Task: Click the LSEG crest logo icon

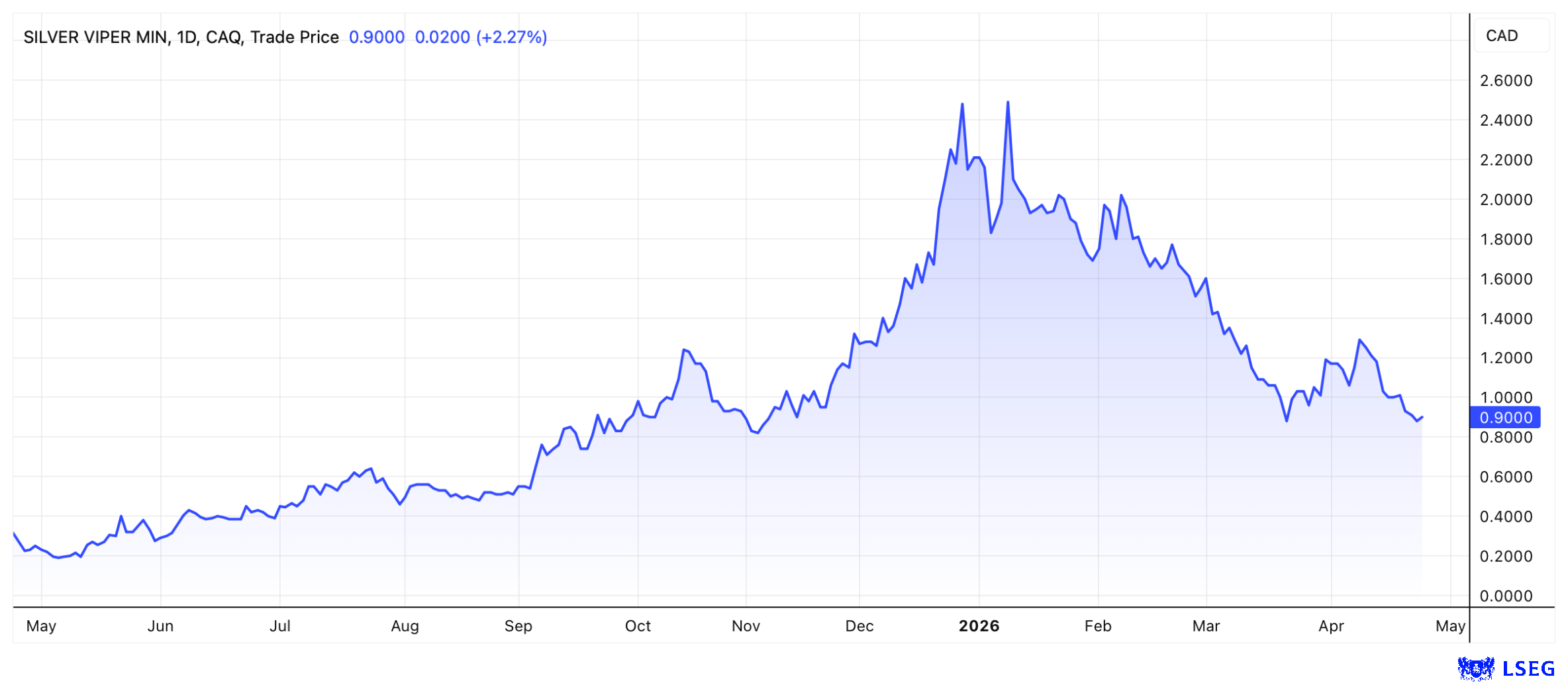Action: pos(1475,668)
